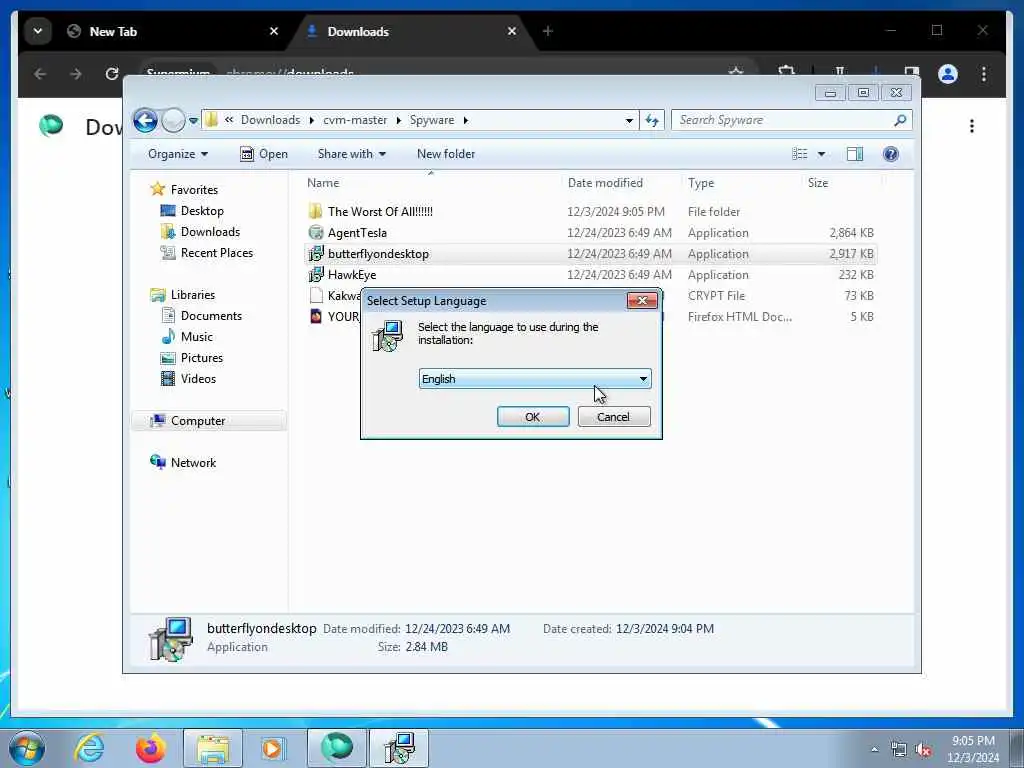1024x768 pixels.
Task: Click Open in the Explorer toolbar
Action: click(x=264, y=154)
